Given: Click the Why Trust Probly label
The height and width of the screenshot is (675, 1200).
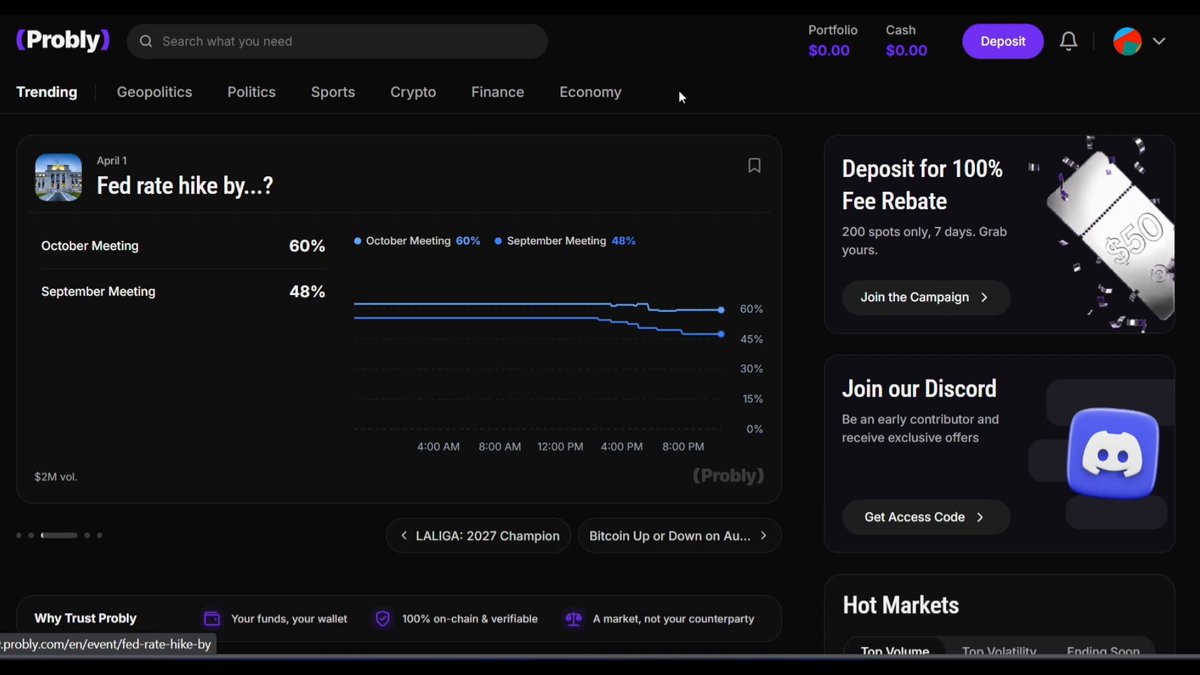Looking at the screenshot, I should pos(86,619).
